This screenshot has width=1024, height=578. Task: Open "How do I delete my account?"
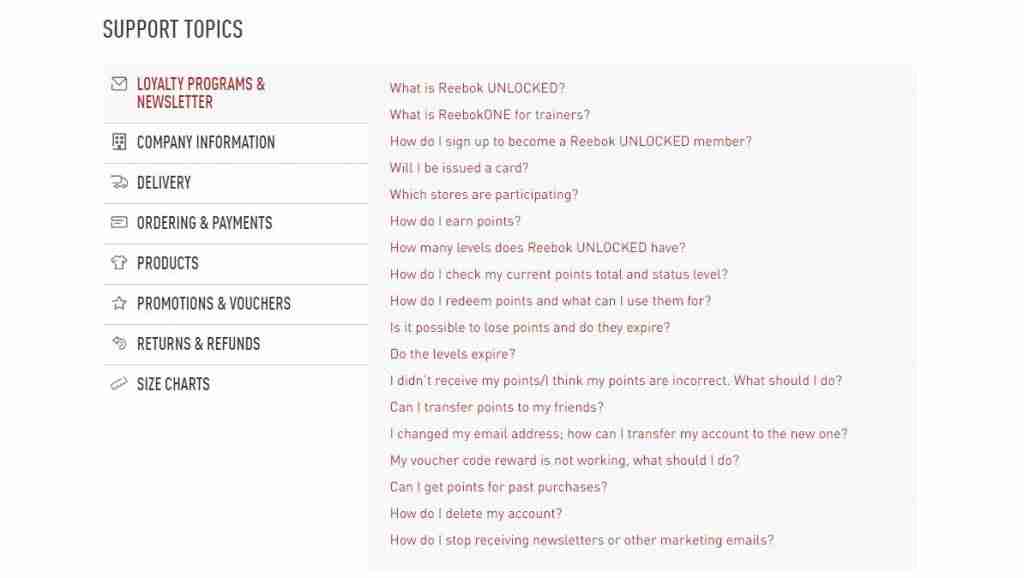(476, 513)
